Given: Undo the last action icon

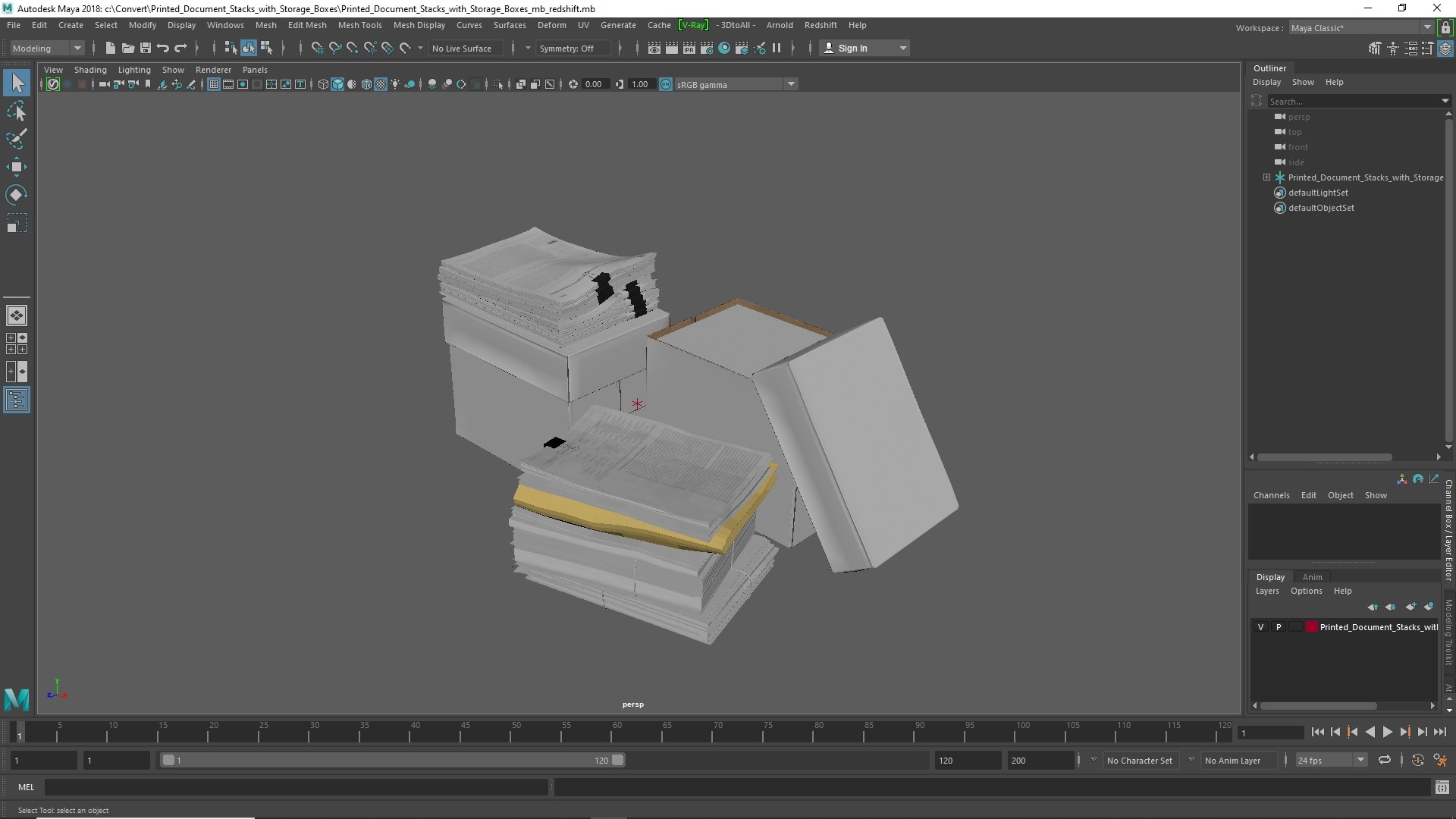Looking at the screenshot, I should point(162,48).
